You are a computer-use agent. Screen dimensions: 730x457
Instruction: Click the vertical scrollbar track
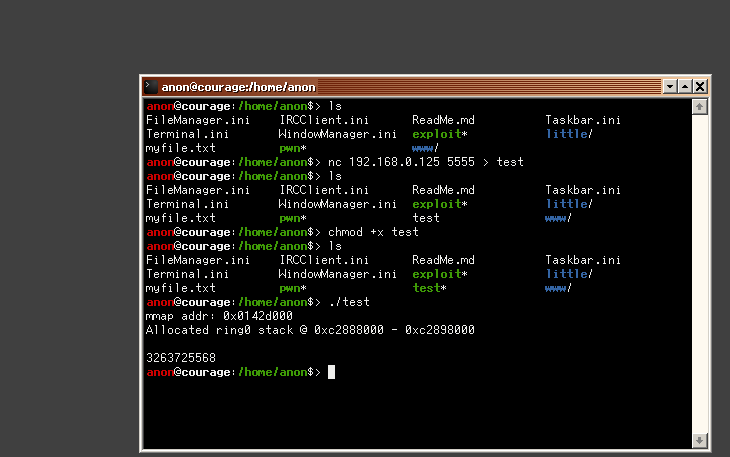(699, 274)
